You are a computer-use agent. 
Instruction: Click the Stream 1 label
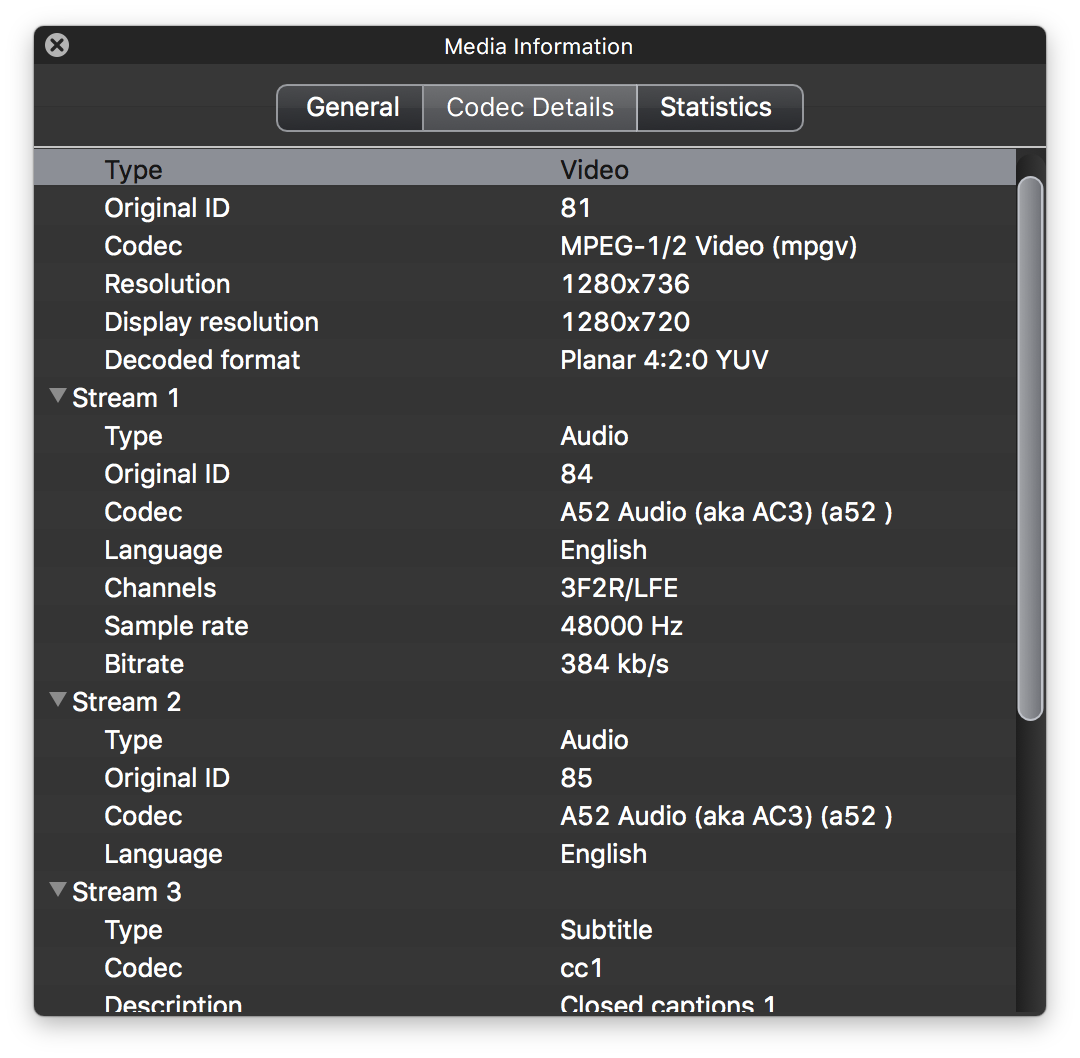(x=126, y=398)
